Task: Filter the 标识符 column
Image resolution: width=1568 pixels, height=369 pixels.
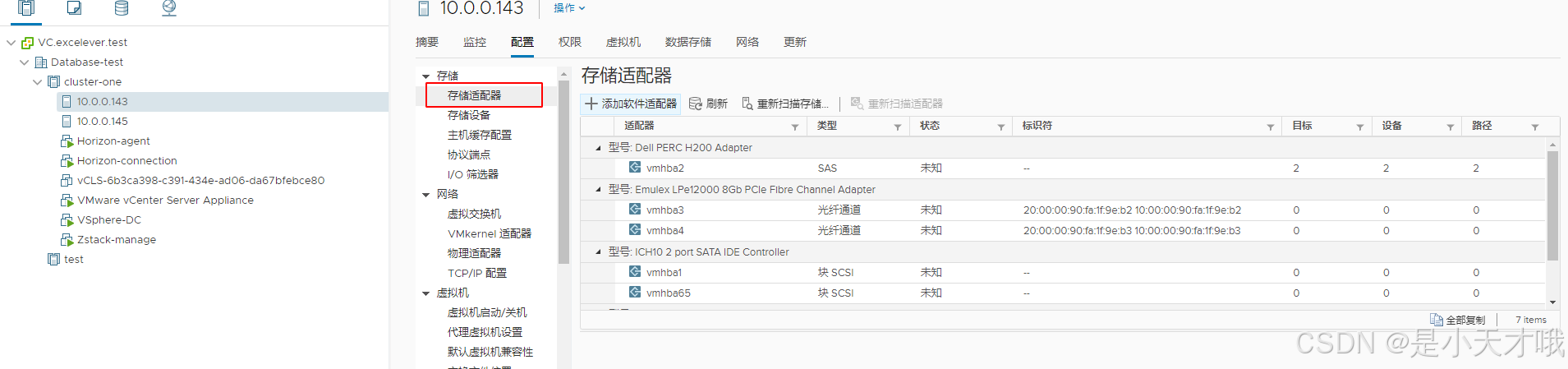Action: click(1271, 127)
